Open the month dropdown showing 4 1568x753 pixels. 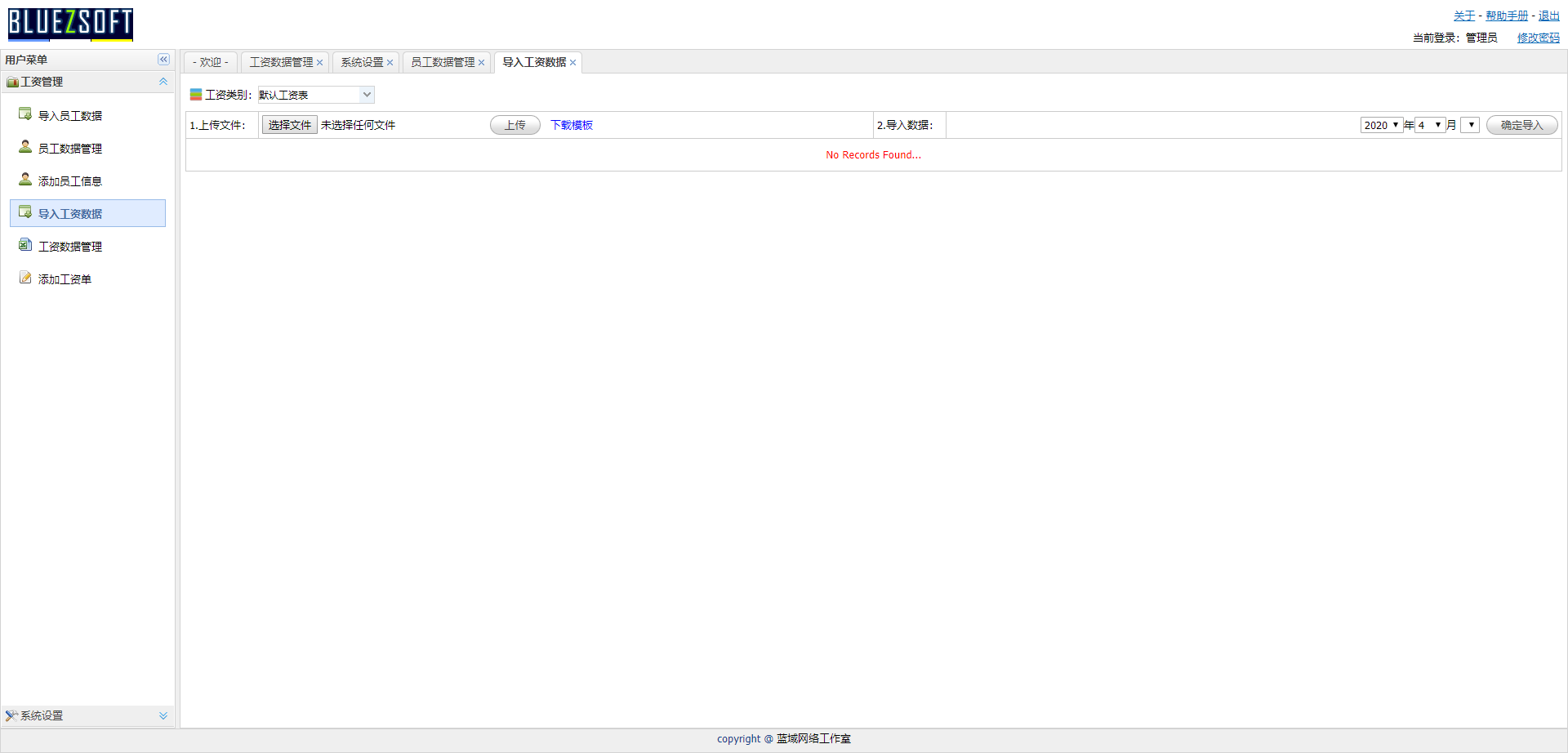[1430, 125]
